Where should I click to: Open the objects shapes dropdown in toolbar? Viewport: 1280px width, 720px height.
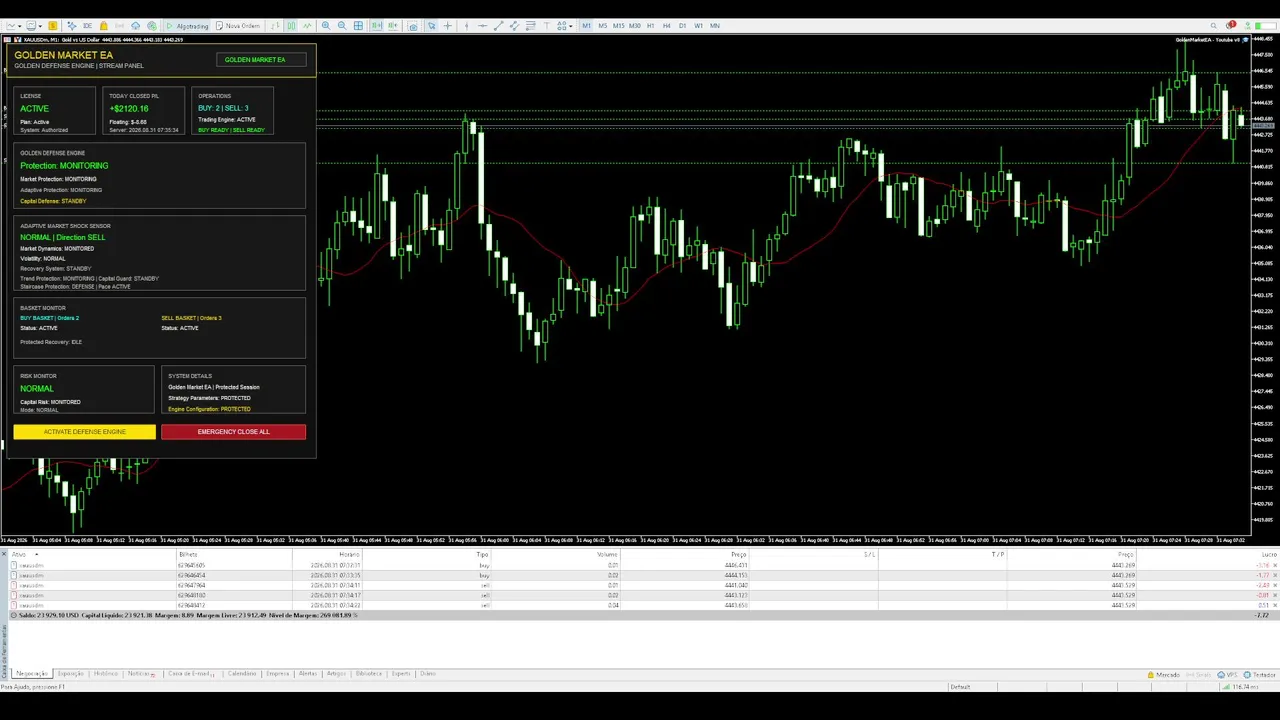coord(565,25)
